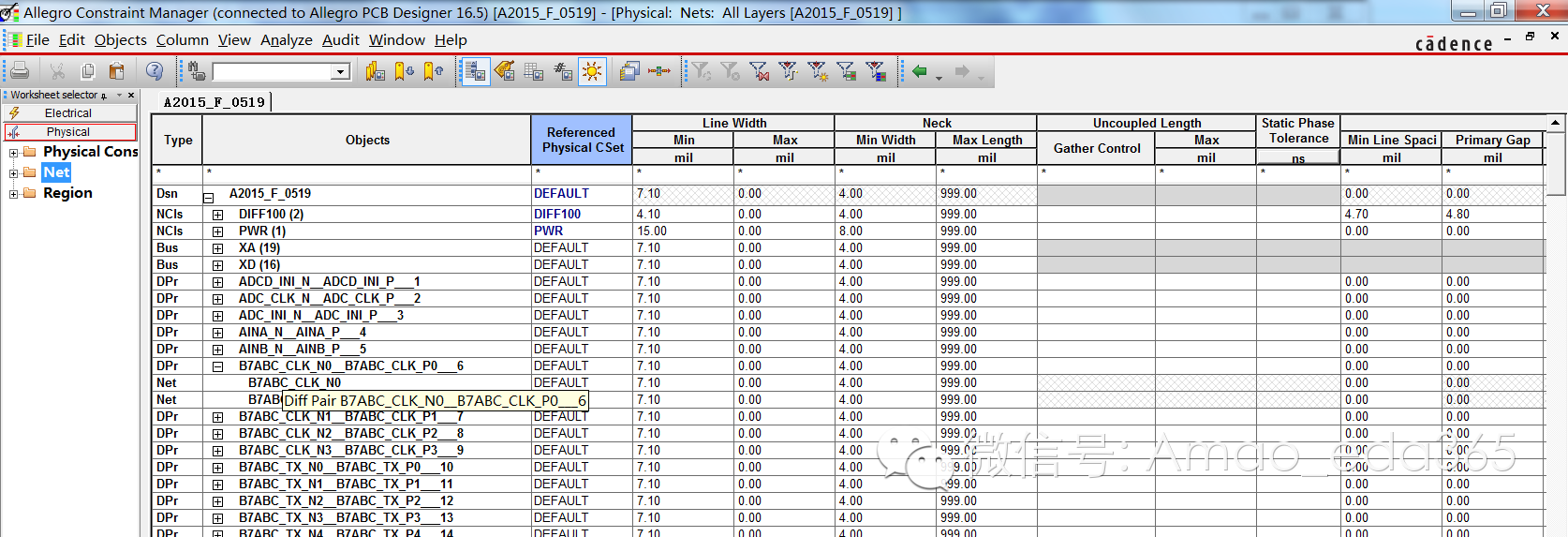This screenshot has height=537, width=1568.
Task: Expand the Physical Constraint Set folder
Action: [13, 152]
